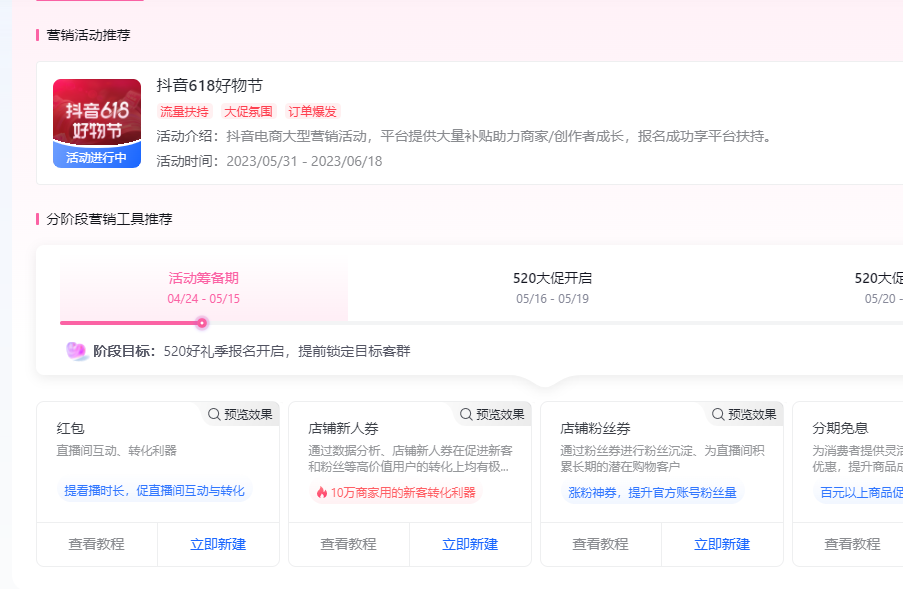Create new 红包 with 立即新建
Screen dimensions: 903x589
218,544
